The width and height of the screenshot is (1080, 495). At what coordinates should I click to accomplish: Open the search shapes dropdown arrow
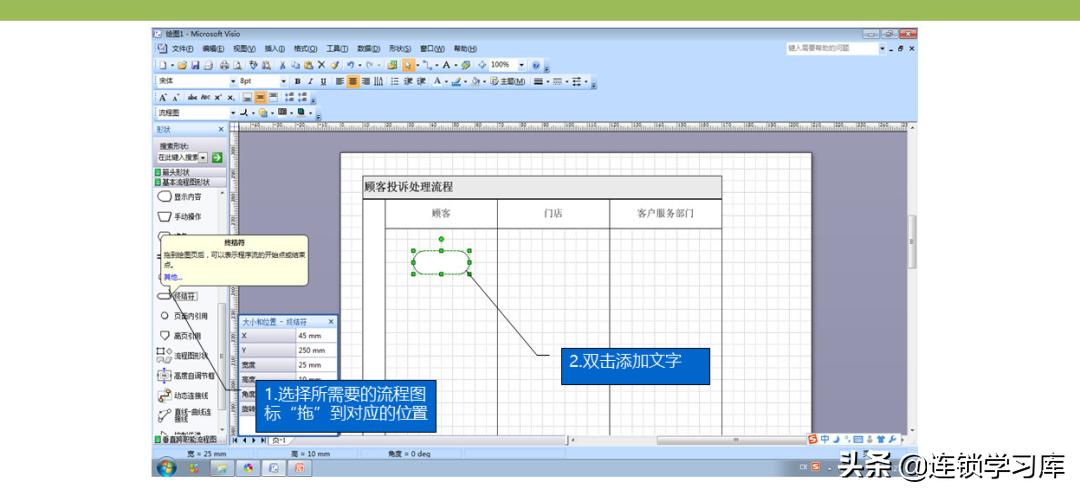click(204, 158)
